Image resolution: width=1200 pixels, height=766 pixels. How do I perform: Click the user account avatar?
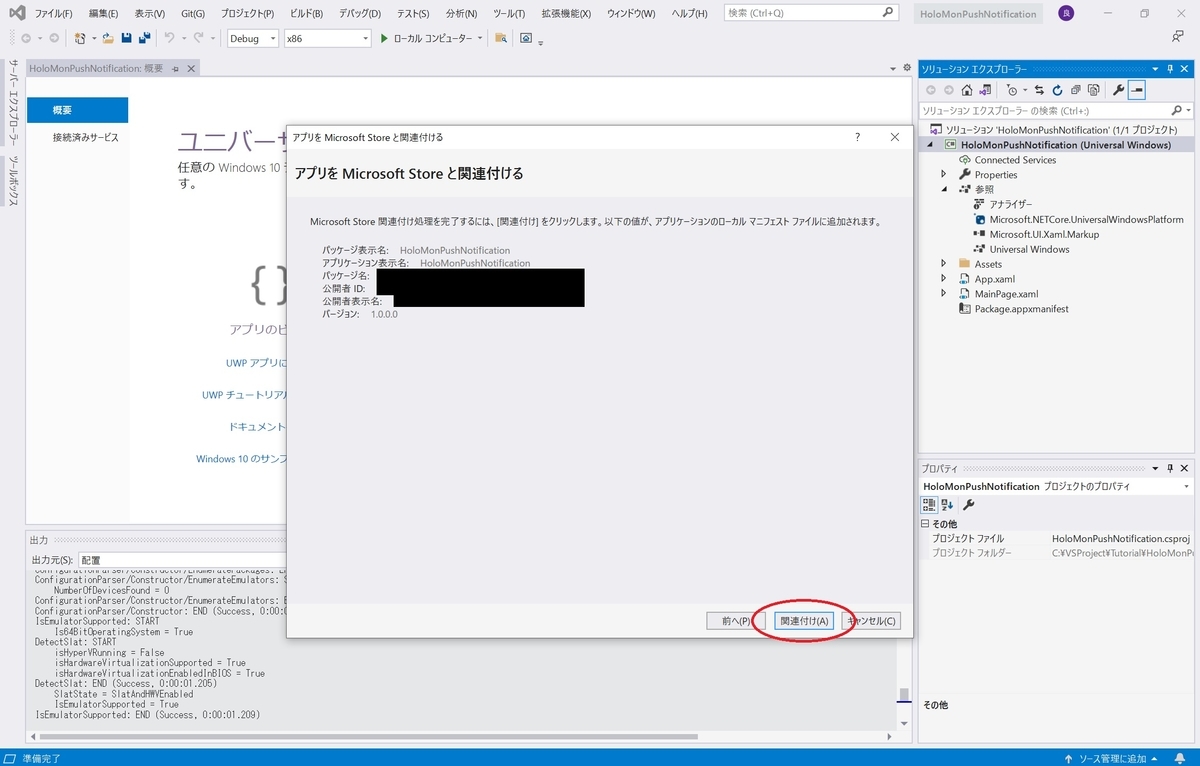tap(1064, 14)
